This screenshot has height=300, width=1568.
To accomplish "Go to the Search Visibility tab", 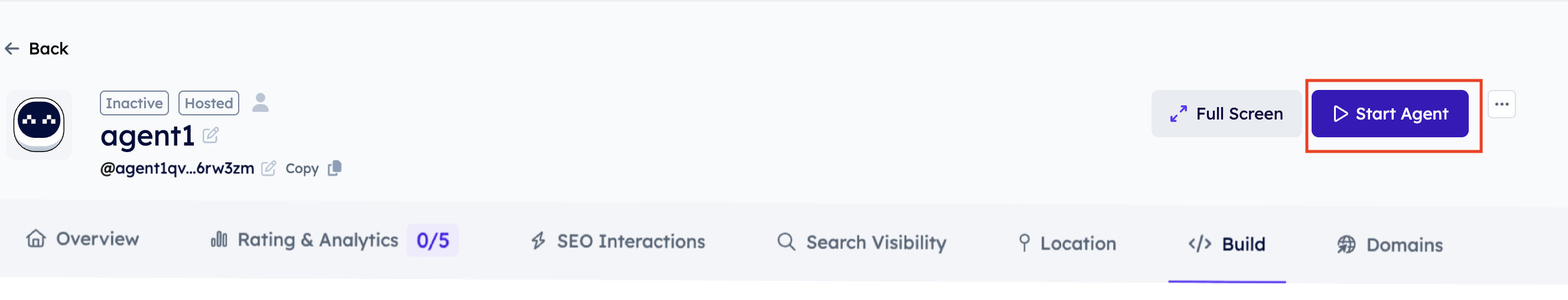I will pyautogui.click(x=861, y=243).
